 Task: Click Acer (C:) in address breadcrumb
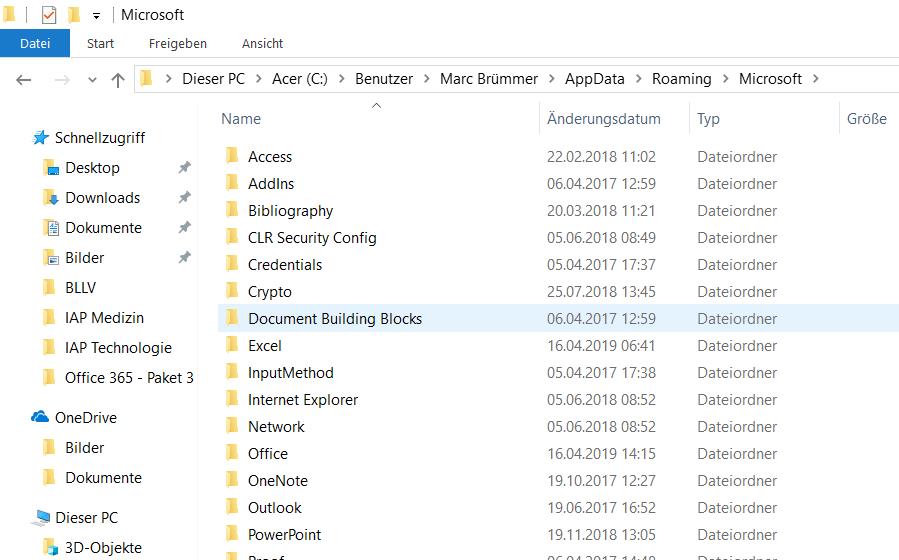[300, 79]
